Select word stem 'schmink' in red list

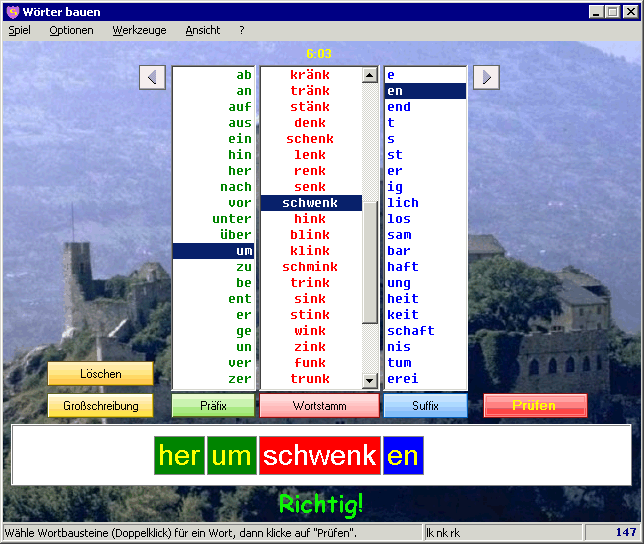click(311, 267)
